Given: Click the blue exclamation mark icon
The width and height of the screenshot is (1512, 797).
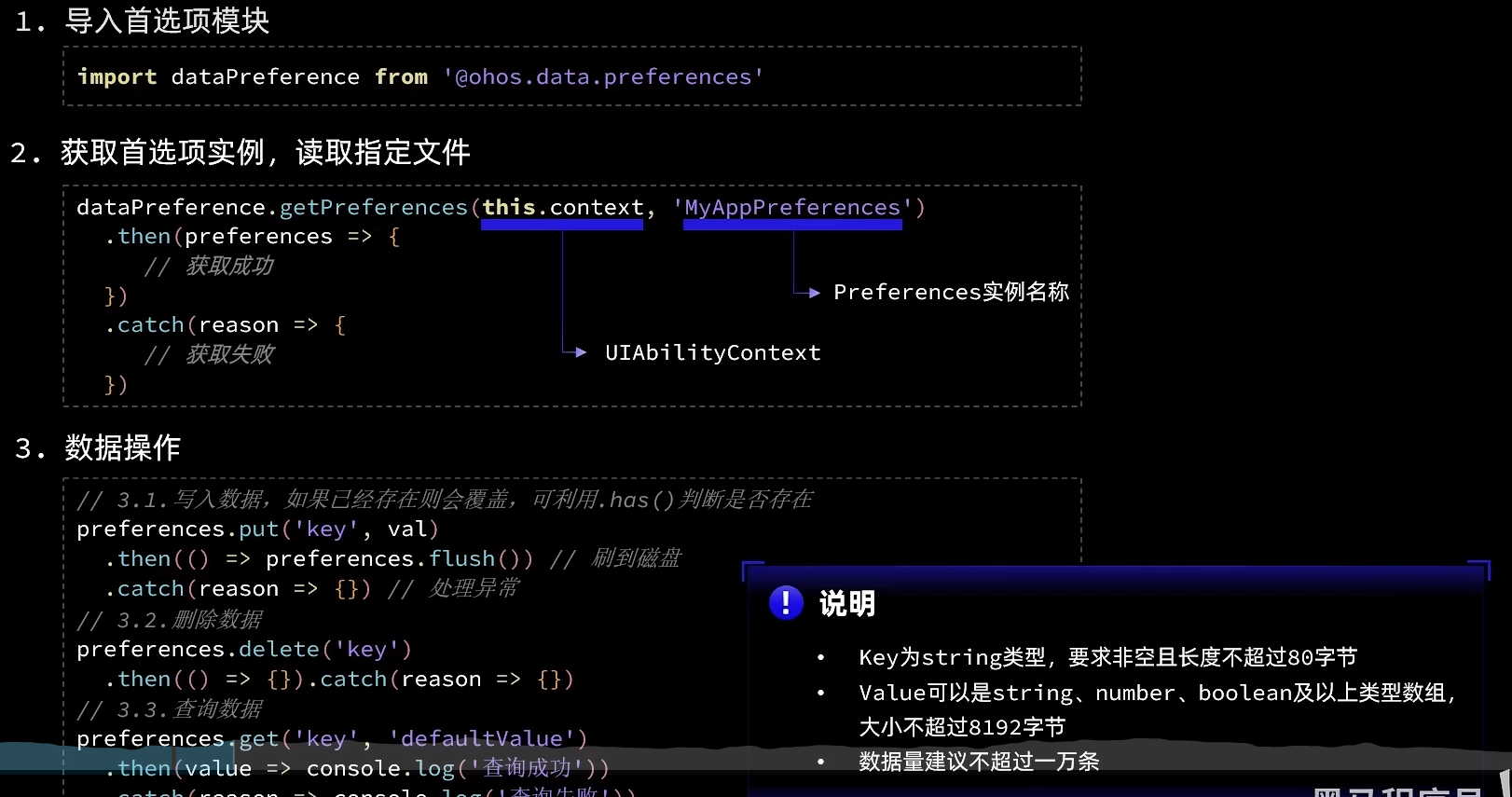Looking at the screenshot, I should (786, 603).
